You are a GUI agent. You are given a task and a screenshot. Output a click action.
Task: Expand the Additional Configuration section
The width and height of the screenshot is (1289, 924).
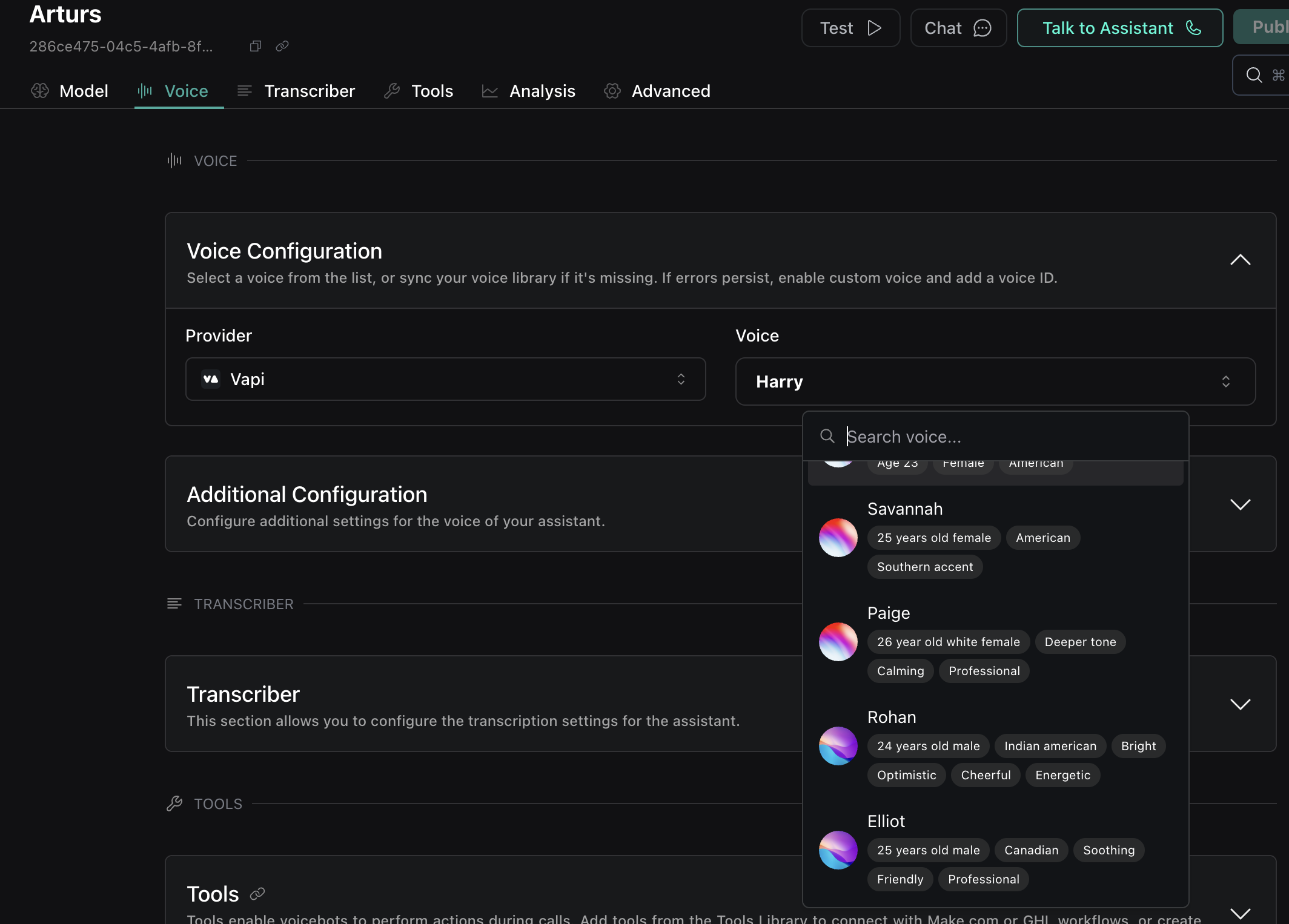1240,504
